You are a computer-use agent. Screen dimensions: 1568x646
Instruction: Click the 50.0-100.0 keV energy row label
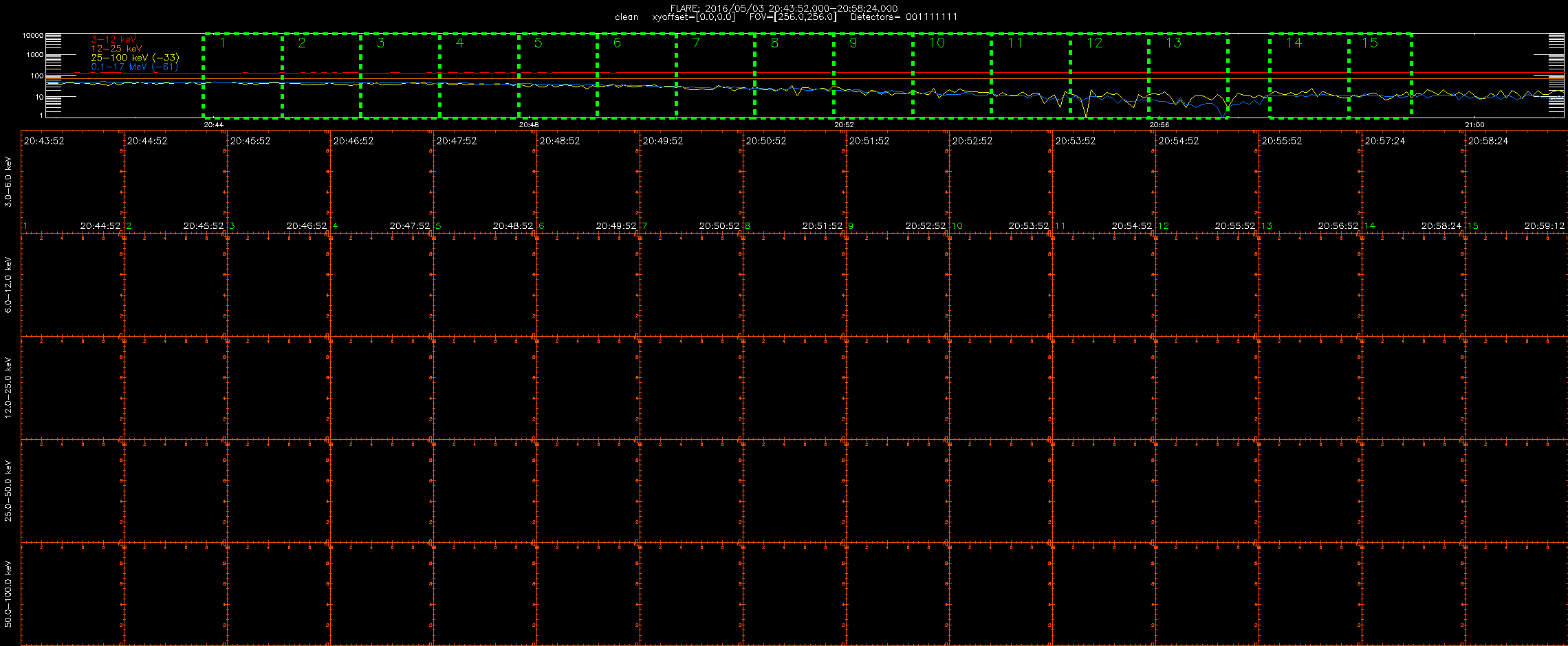coord(8,594)
